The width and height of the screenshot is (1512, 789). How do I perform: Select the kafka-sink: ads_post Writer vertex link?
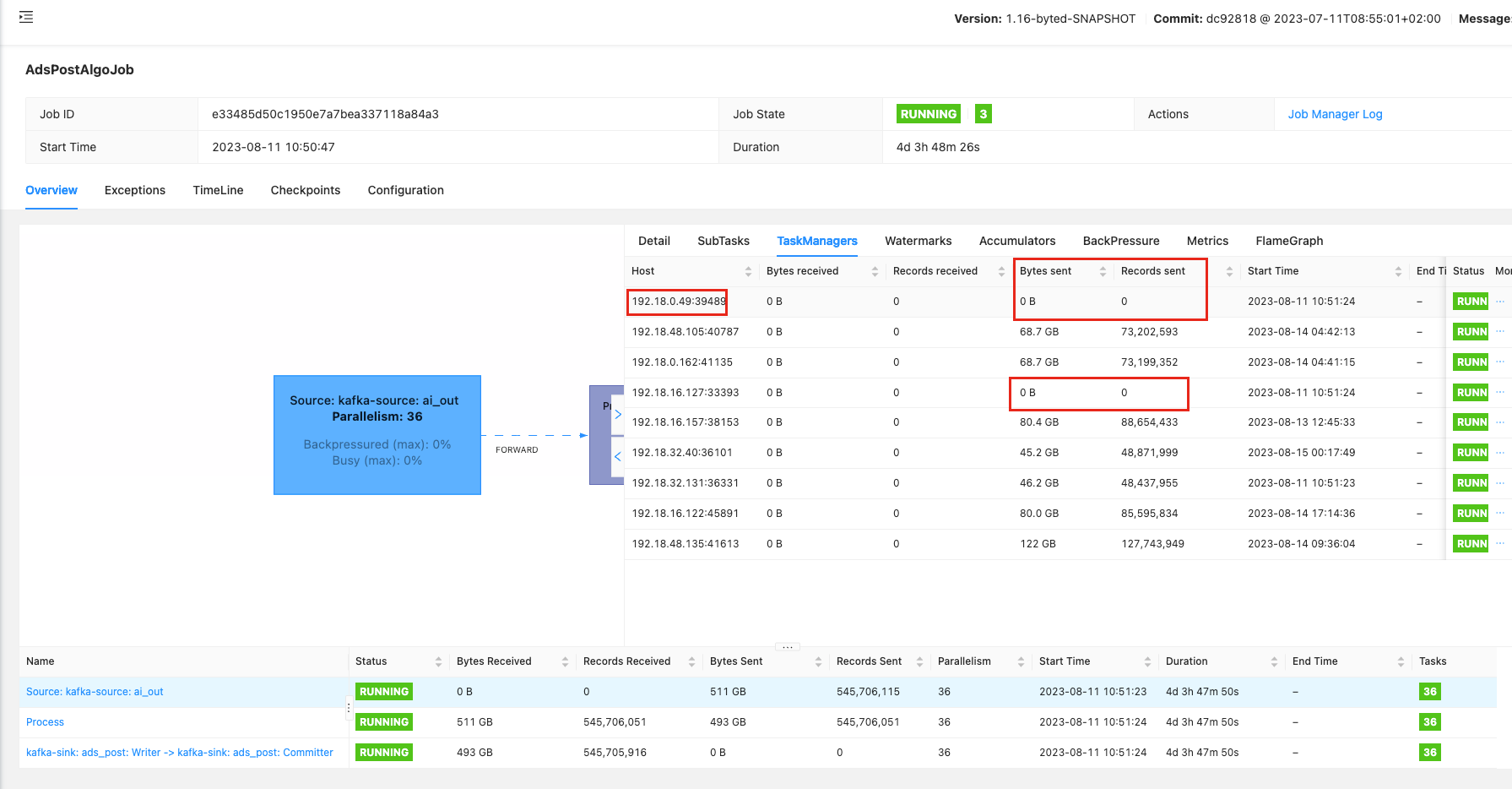(x=180, y=753)
